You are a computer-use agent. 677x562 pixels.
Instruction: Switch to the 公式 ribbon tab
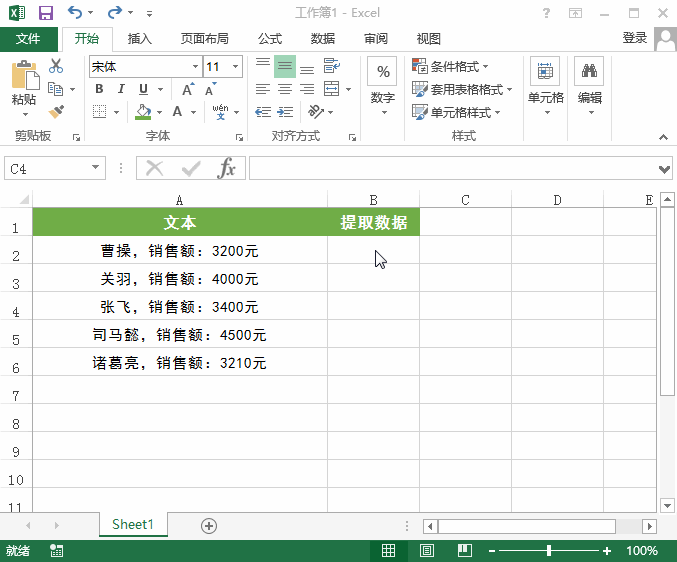click(x=270, y=39)
